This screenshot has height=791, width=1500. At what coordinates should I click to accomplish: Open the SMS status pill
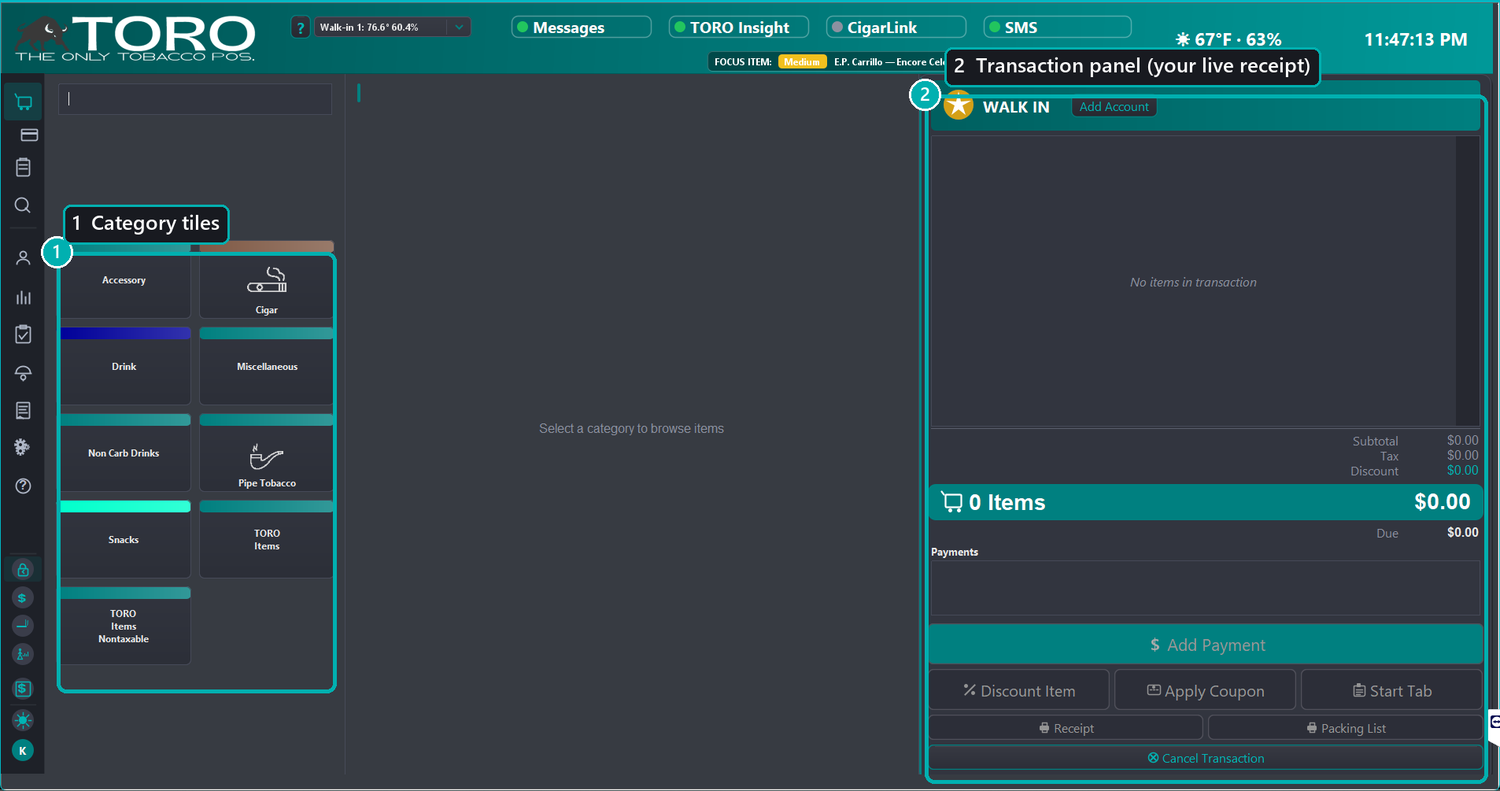tap(1057, 27)
